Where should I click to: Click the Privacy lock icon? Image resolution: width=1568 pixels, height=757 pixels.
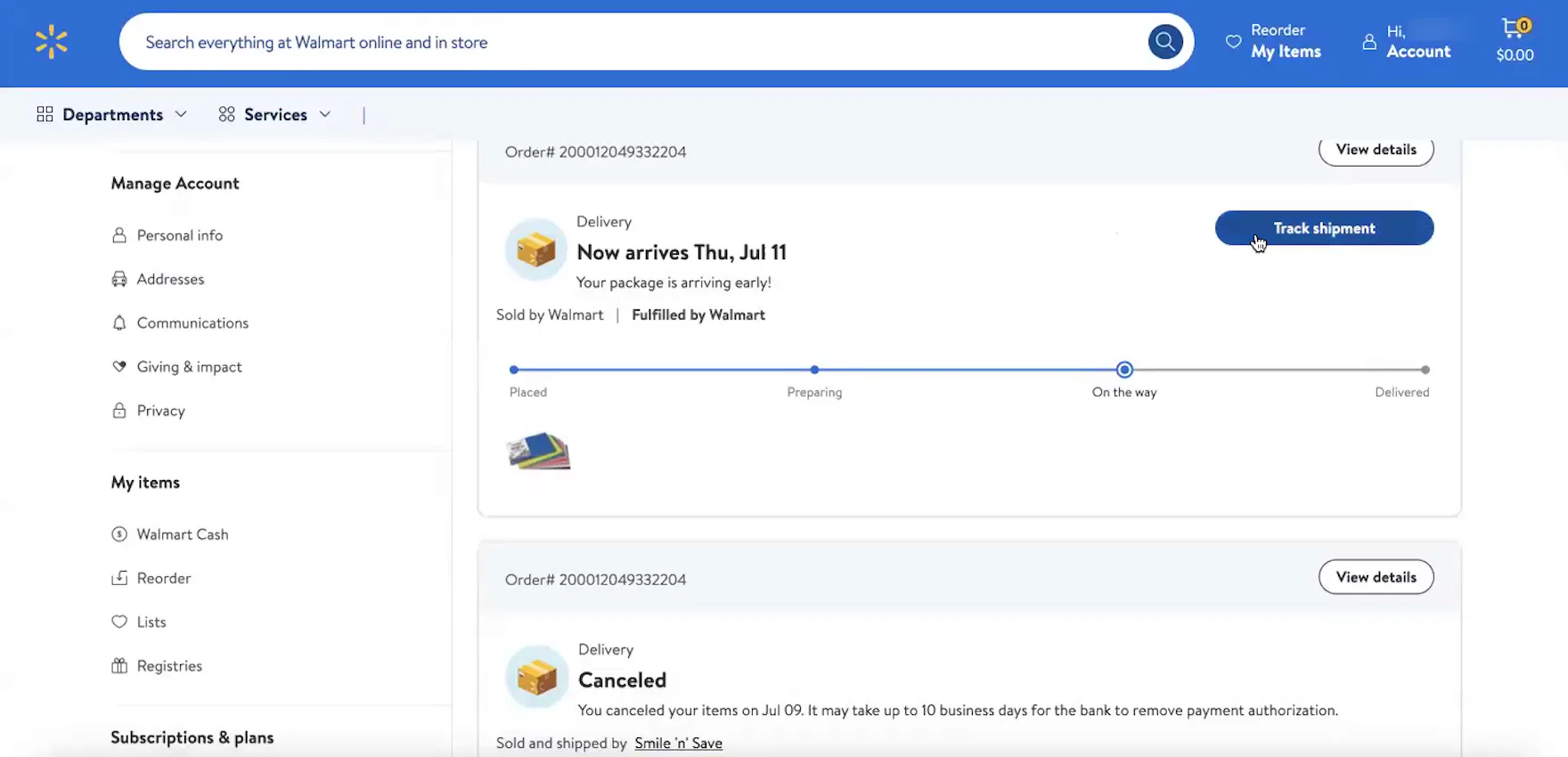click(119, 411)
